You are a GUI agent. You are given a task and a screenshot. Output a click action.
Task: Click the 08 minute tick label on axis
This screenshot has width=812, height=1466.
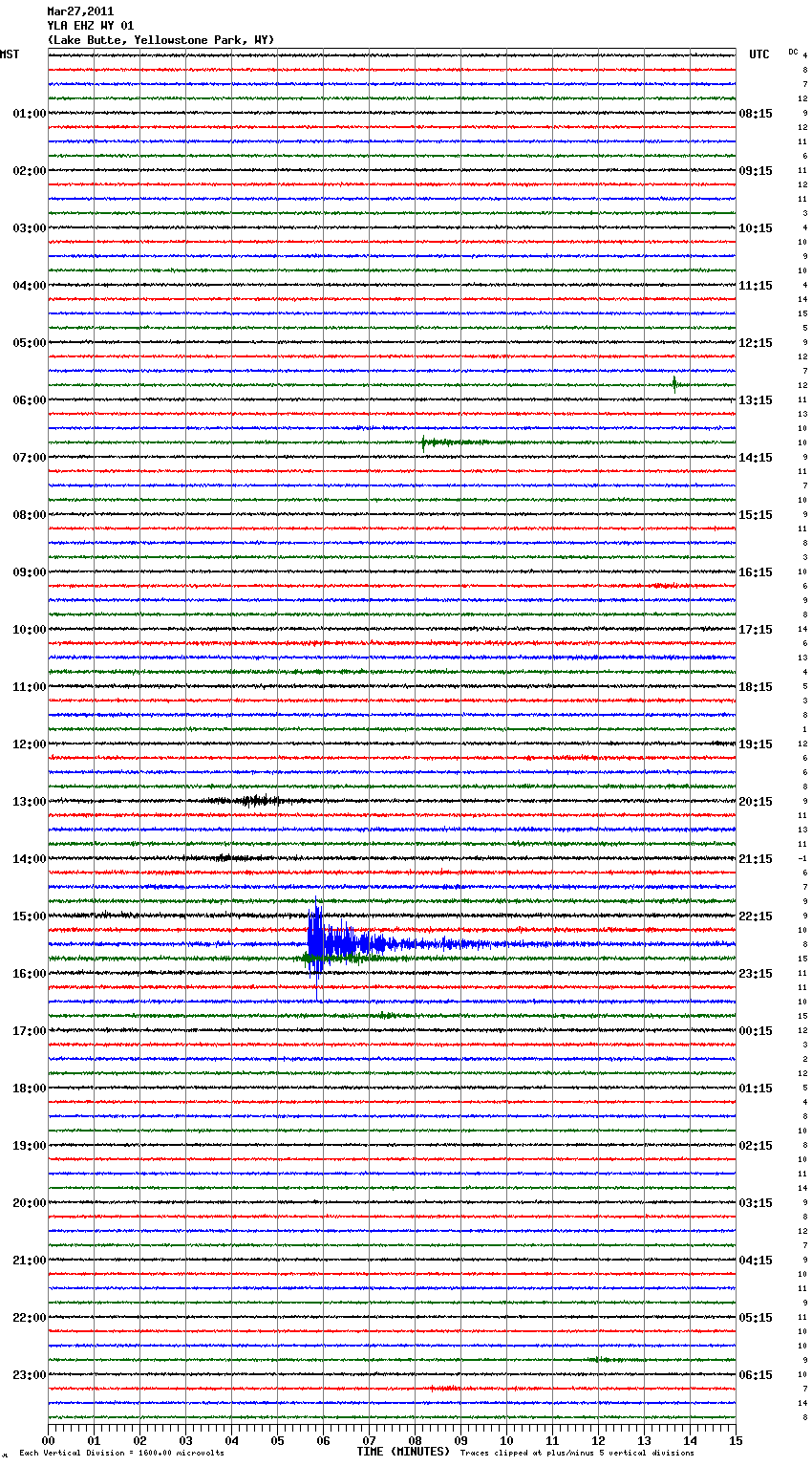click(415, 1440)
